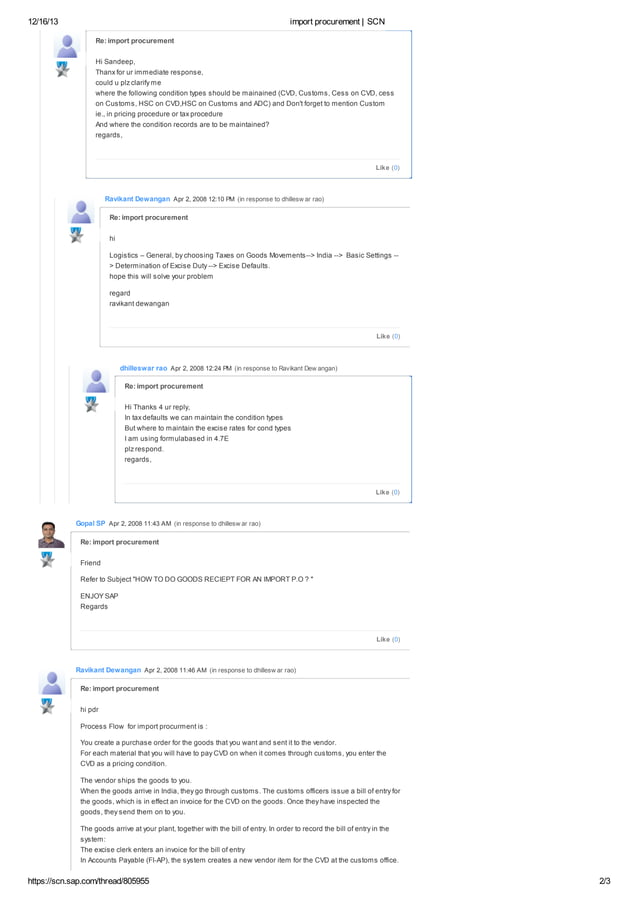Click the avatar icon on the Hi Sandeep post
This screenshot has width=638, height=902.
tap(67, 46)
